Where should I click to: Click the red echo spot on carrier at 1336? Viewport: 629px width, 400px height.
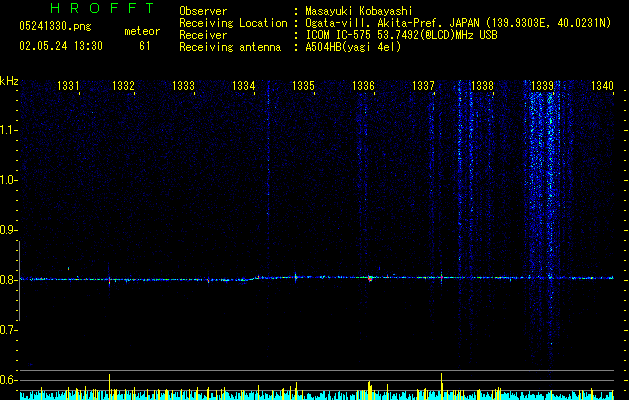(x=370, y=278)
